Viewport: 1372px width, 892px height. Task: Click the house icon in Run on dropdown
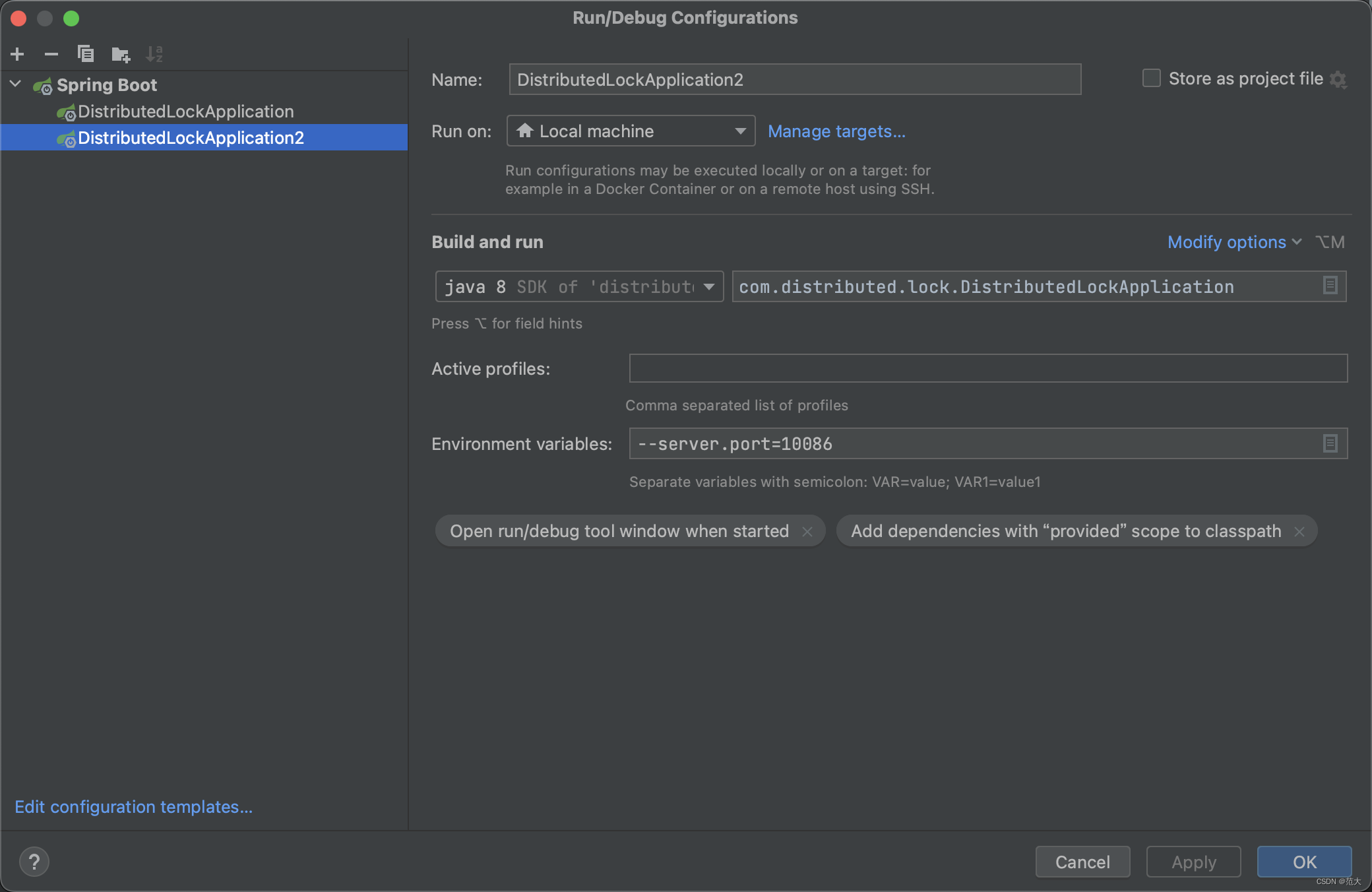(x=525, y=131)
